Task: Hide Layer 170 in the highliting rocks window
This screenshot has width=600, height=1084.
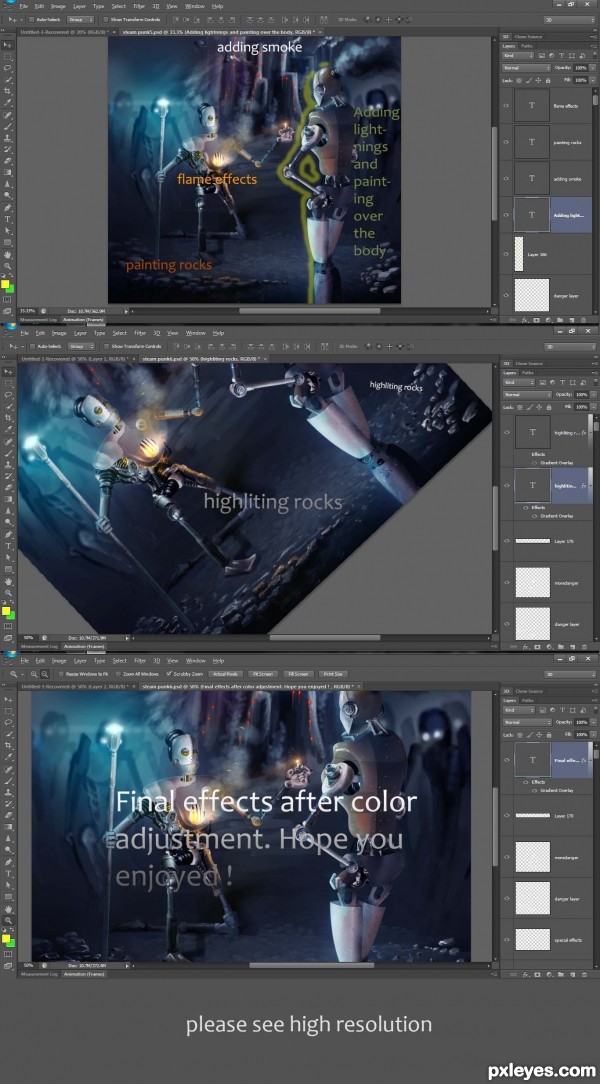Action: (x=506, y=541)
